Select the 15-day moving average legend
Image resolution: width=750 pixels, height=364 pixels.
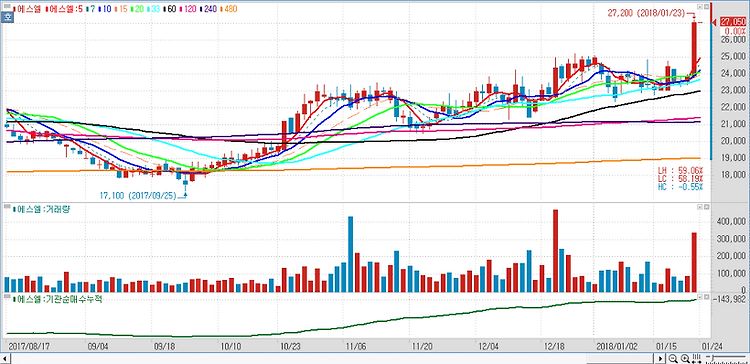122,9
